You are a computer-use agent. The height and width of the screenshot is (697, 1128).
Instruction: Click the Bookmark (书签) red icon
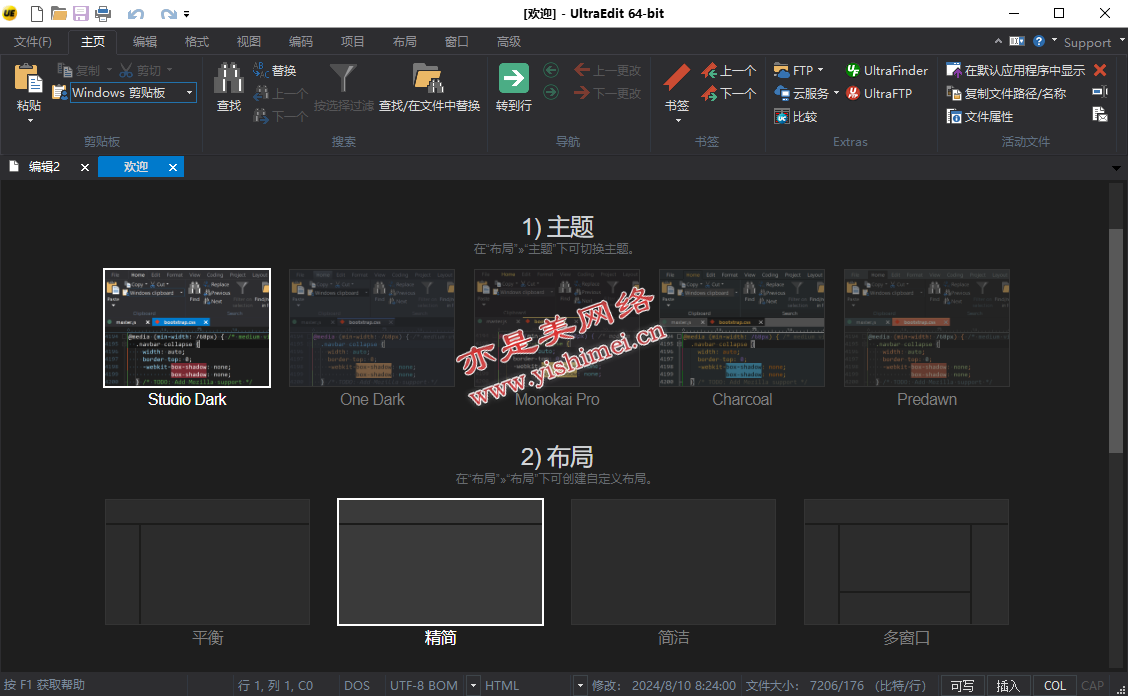tap(676, 78)
